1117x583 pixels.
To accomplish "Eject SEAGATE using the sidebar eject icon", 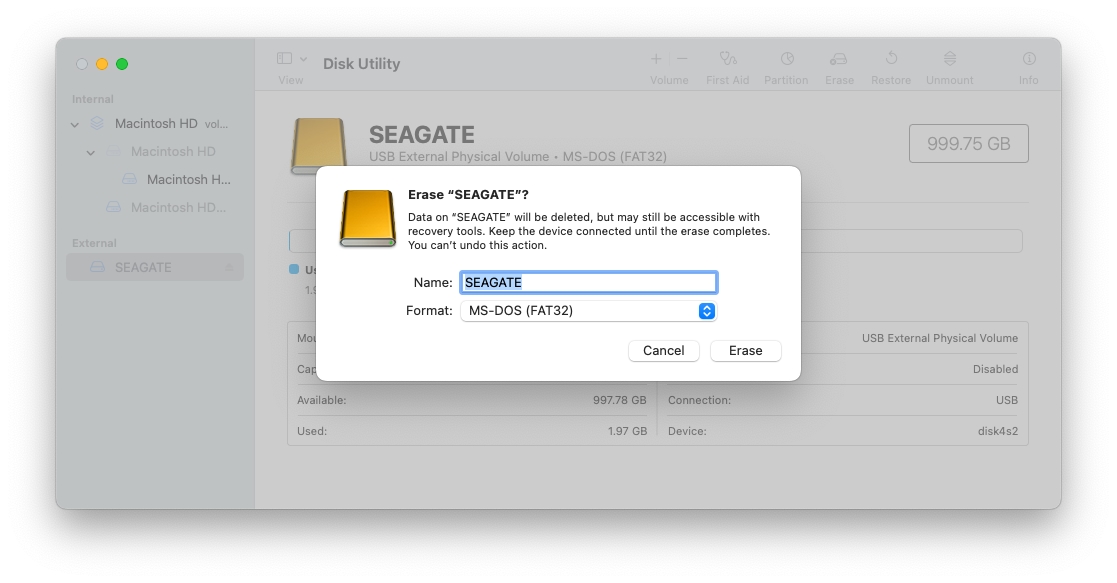I will (229, 267).
